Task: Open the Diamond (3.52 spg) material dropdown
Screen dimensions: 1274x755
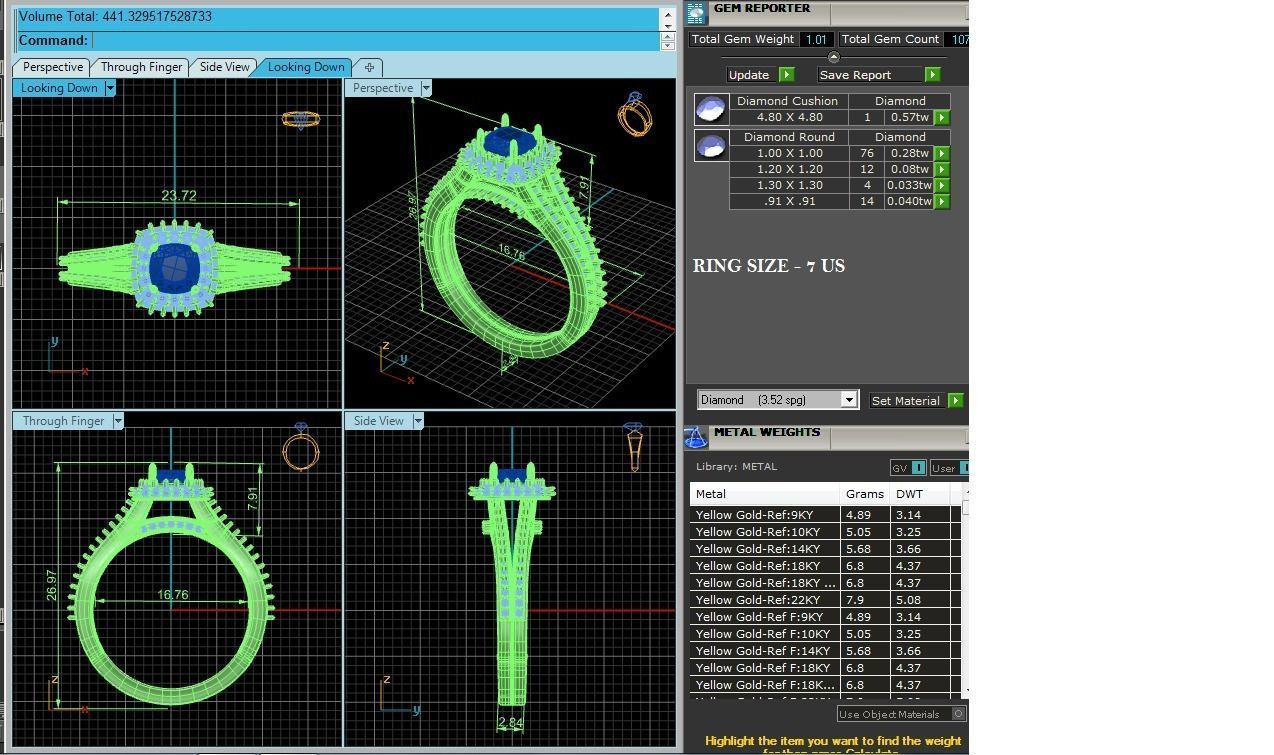Action: tap(848, 400)
